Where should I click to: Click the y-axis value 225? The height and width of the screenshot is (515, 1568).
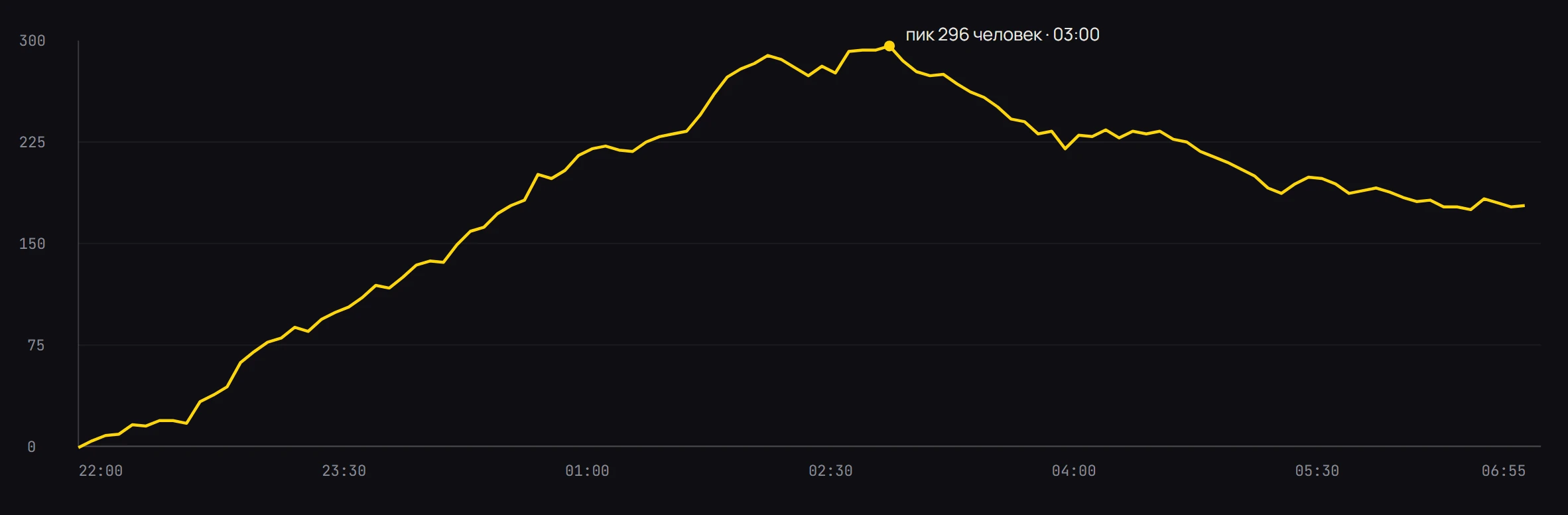(33, 142)
